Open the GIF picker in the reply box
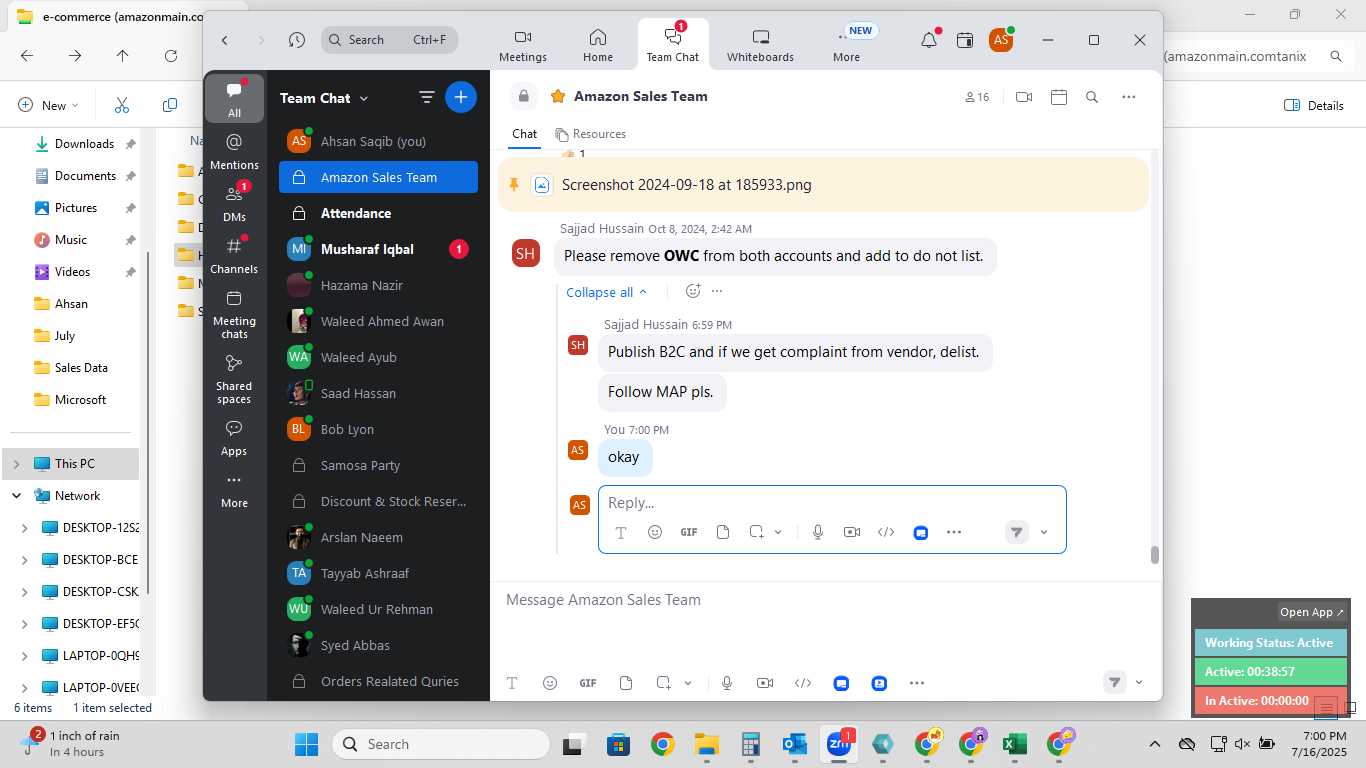The width and height of the screenshot is (1366, 768). click(x=688, y=532)
